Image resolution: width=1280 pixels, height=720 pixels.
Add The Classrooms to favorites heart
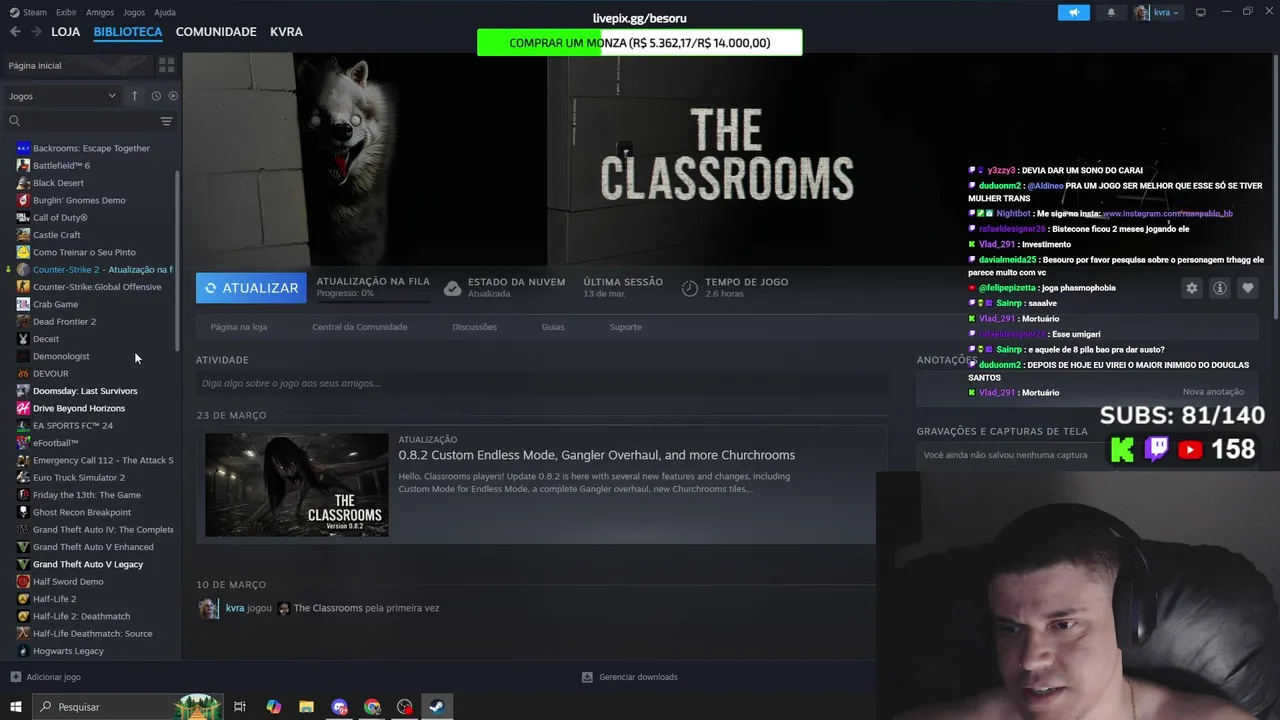[1247, 288]
